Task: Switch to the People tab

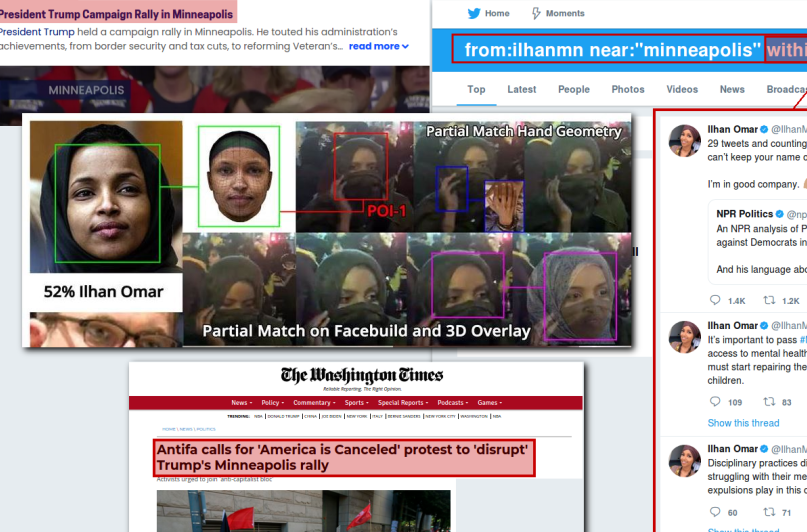Action: pos(574,89)
